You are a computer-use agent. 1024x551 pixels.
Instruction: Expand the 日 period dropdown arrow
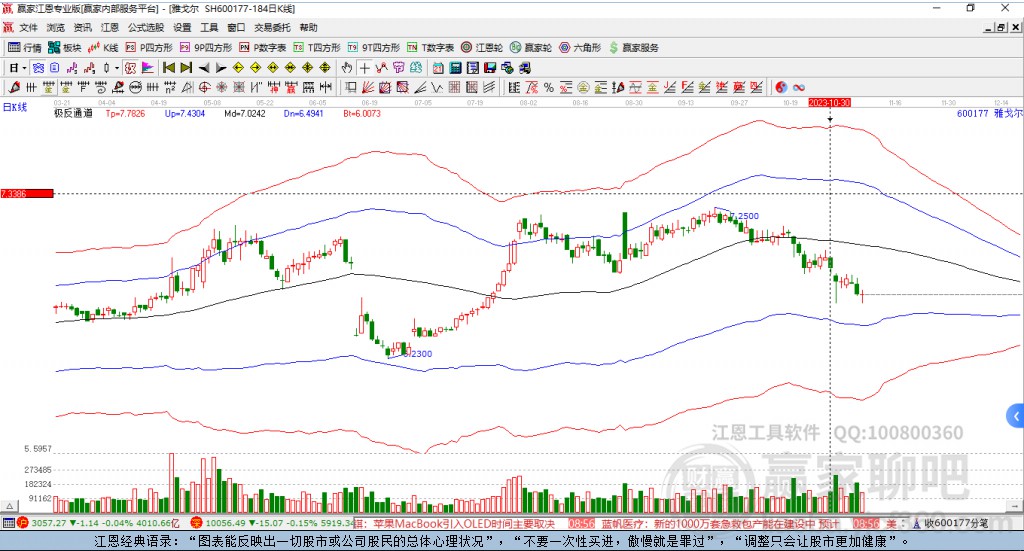(24, 68)
